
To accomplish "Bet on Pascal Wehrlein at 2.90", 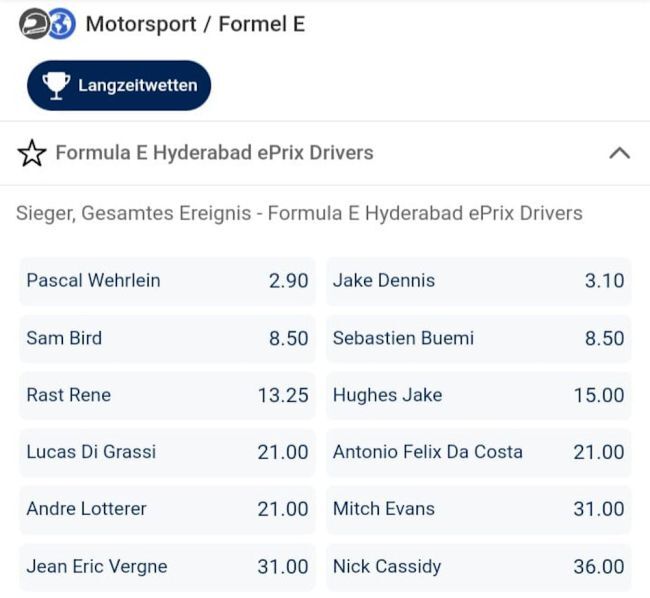I will [167, 281].
